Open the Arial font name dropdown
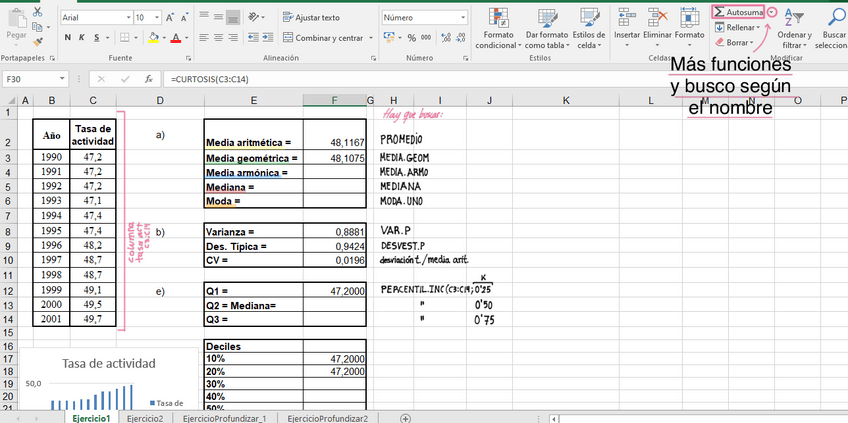The height and width of the screenshot is (423, 848). tap(128, 18)
